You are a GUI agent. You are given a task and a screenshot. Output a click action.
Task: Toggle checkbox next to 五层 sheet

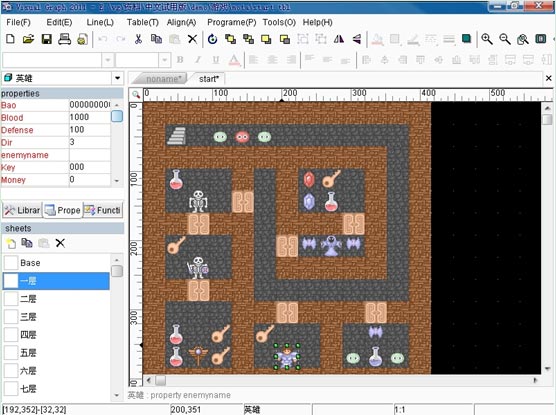coord(11,353)
